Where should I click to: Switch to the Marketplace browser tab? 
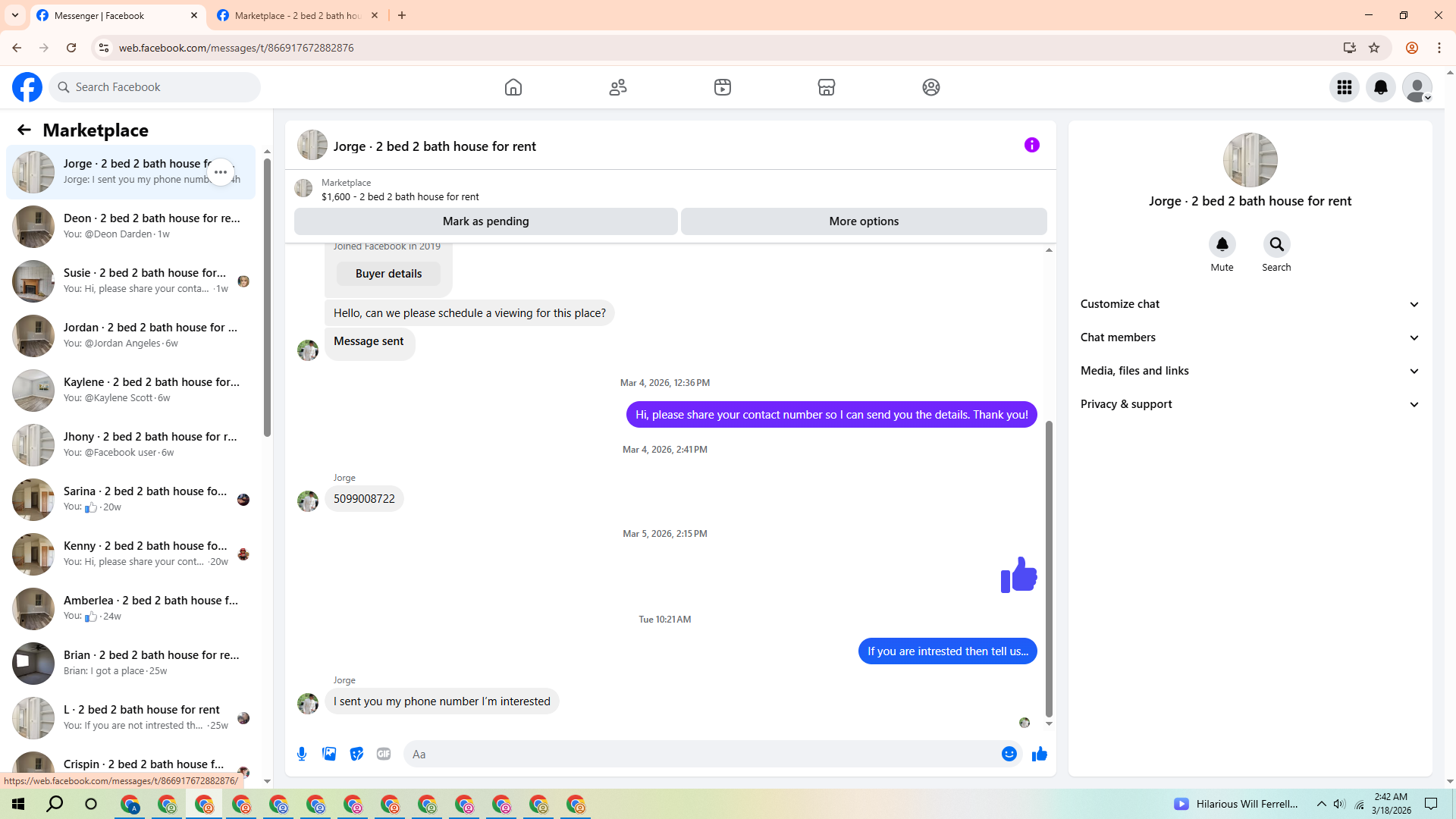[x=298, y=15]
